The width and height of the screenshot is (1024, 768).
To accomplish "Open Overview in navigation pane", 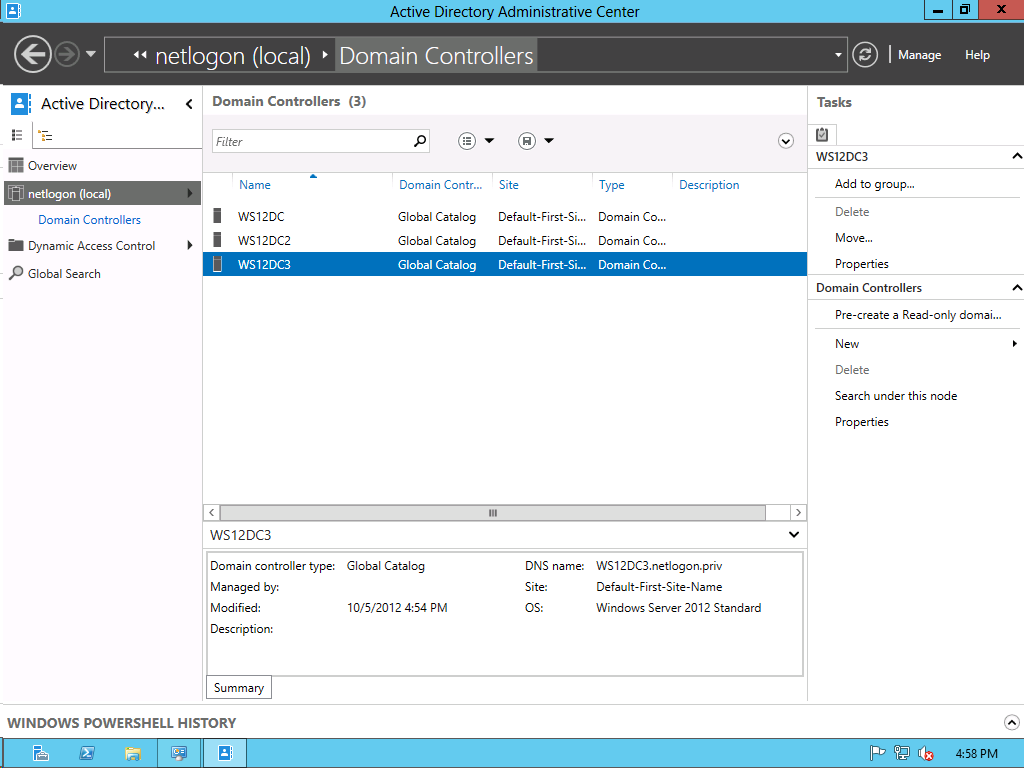I will tap(52, 166).
